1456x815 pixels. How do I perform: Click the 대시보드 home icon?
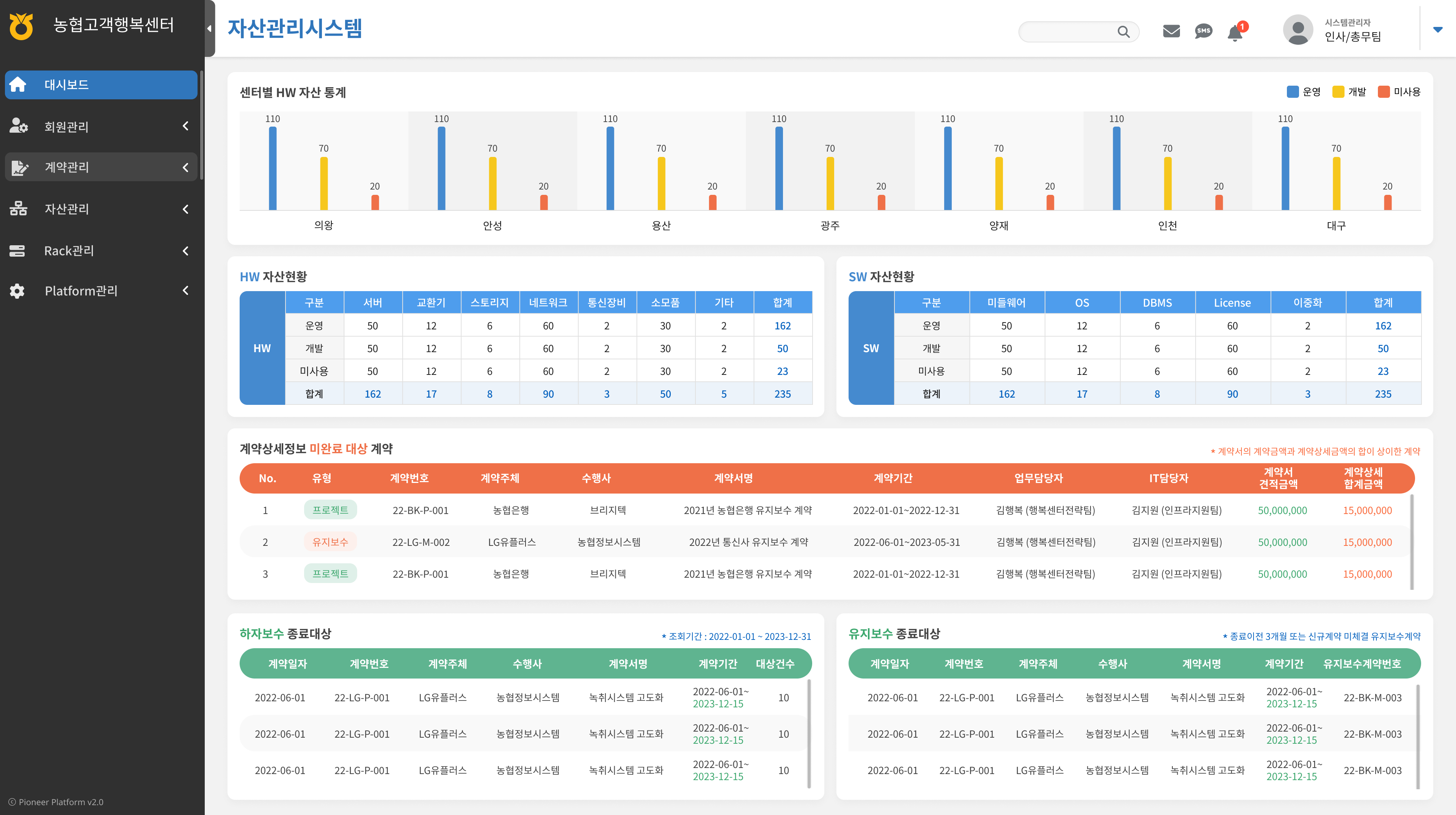coord(17,84)
